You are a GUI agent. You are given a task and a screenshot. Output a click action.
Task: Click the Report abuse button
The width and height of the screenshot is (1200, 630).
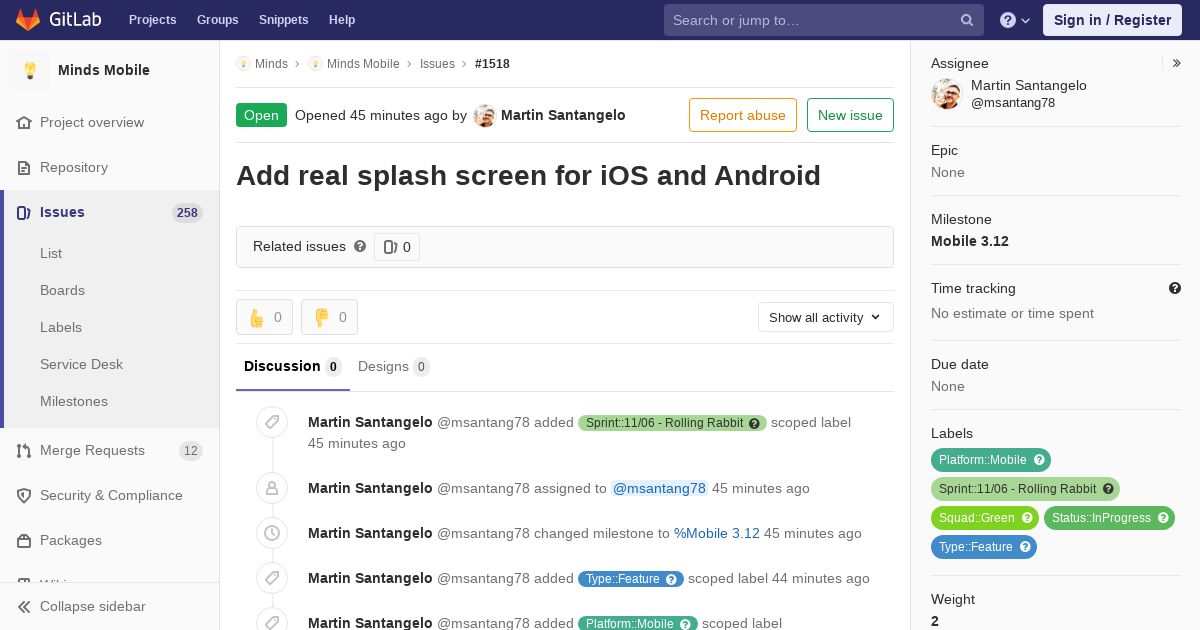(743, 115)
